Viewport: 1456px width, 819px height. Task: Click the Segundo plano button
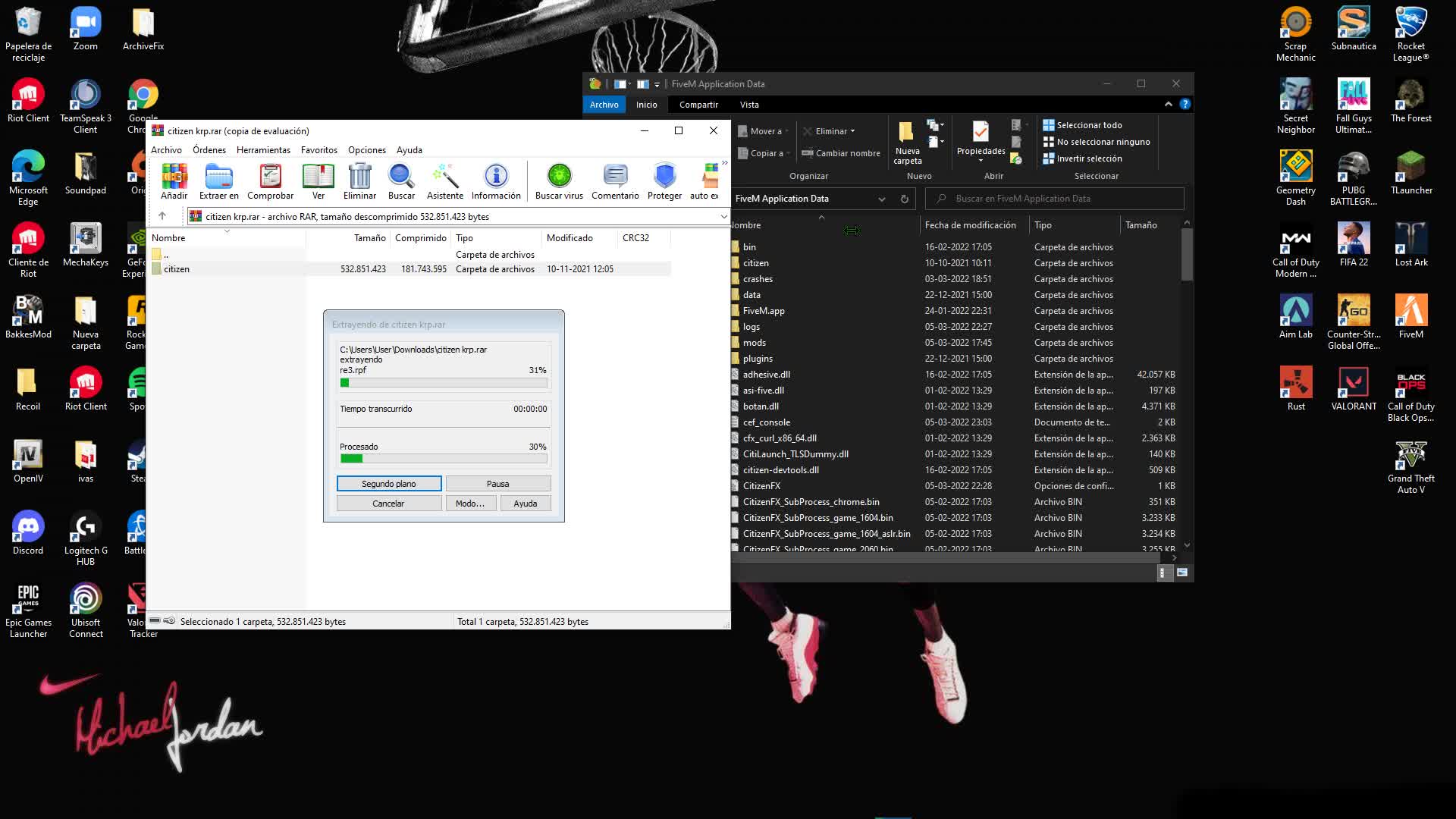(x=389, y=483)
